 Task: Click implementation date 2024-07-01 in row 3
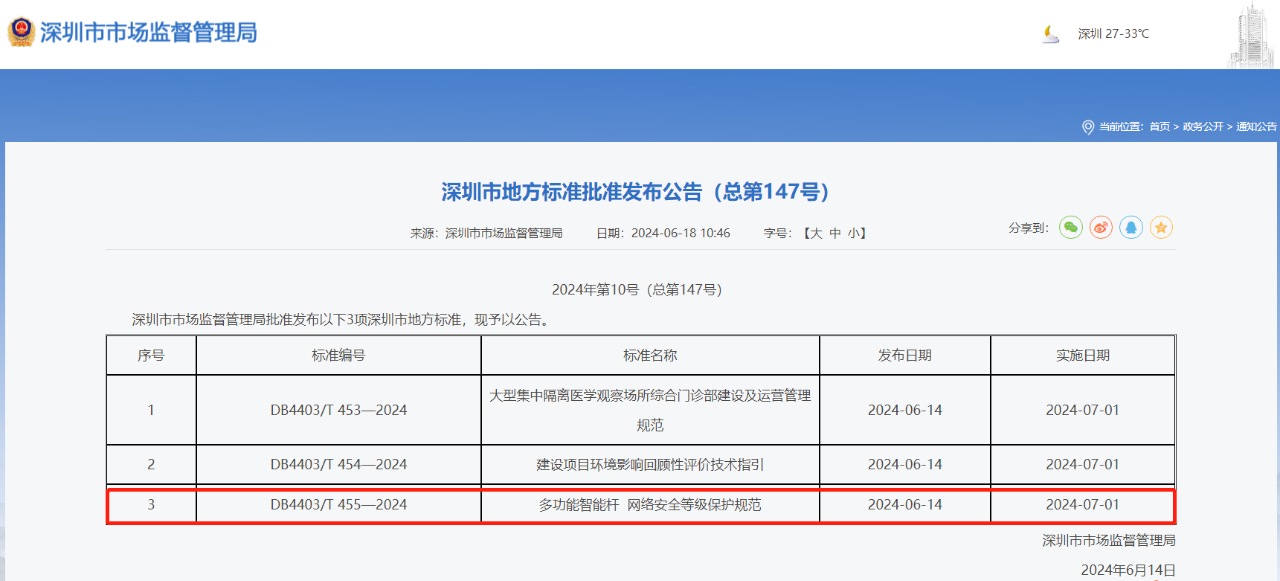coord(1083,505)
